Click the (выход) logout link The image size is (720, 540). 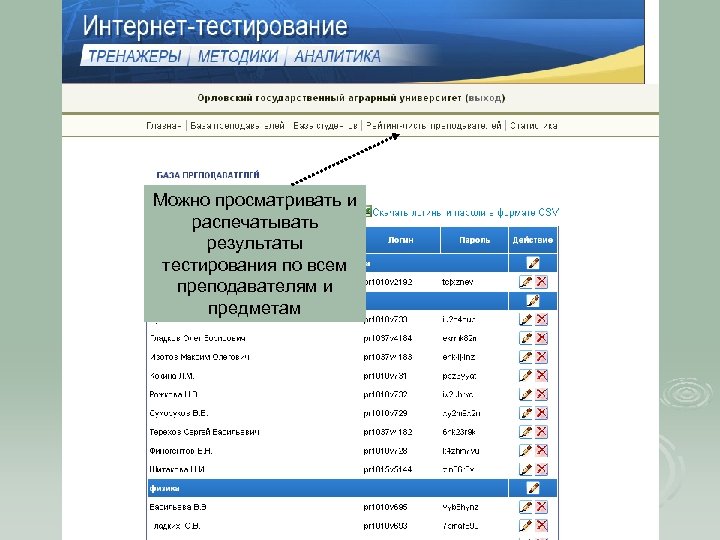(x=485, y=98)
